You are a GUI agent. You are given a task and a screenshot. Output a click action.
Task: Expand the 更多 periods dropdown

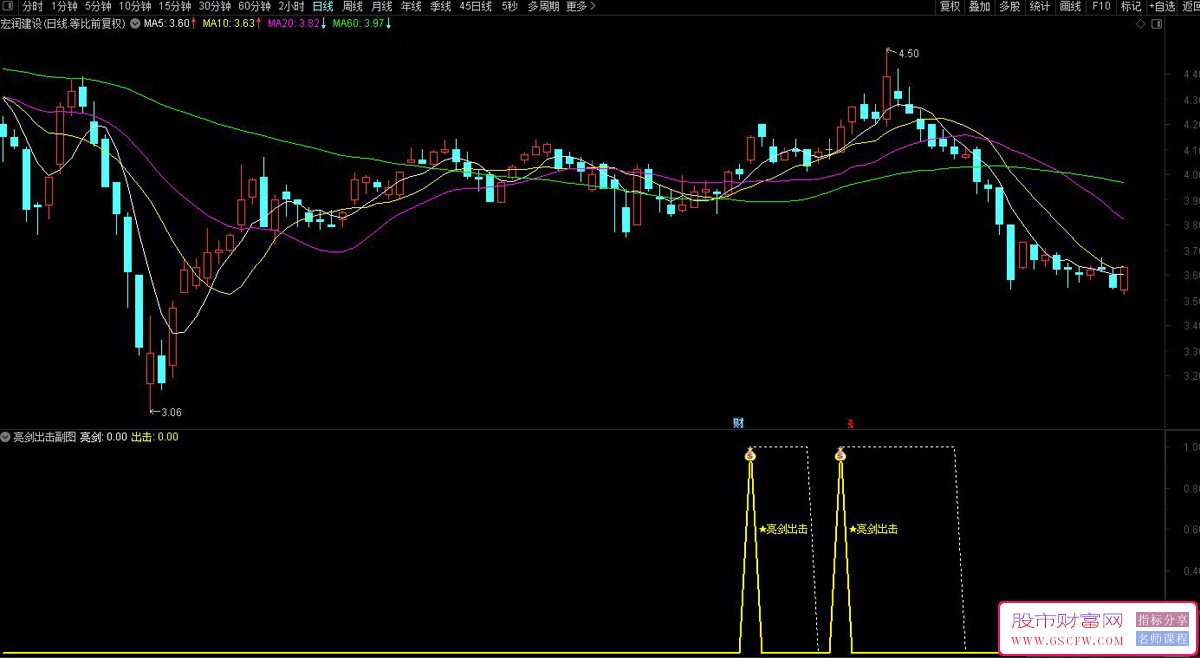click(x=581, y=6)
